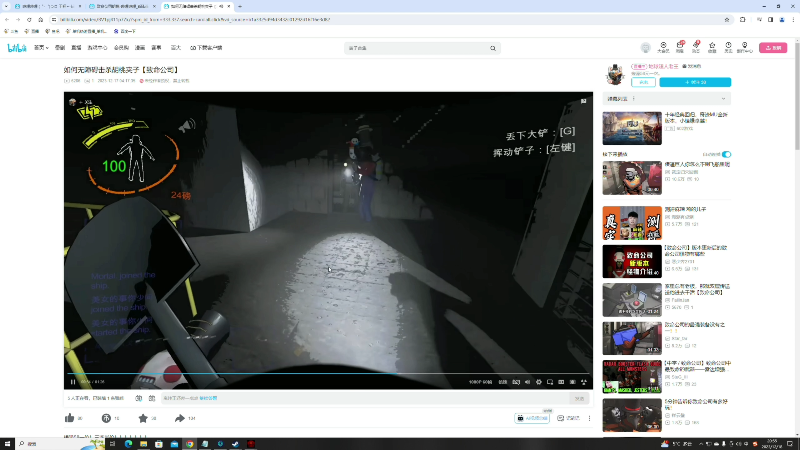The image size is (800, 450).
Task: Open the danmaku settings icon
Action: coord(152,398)
